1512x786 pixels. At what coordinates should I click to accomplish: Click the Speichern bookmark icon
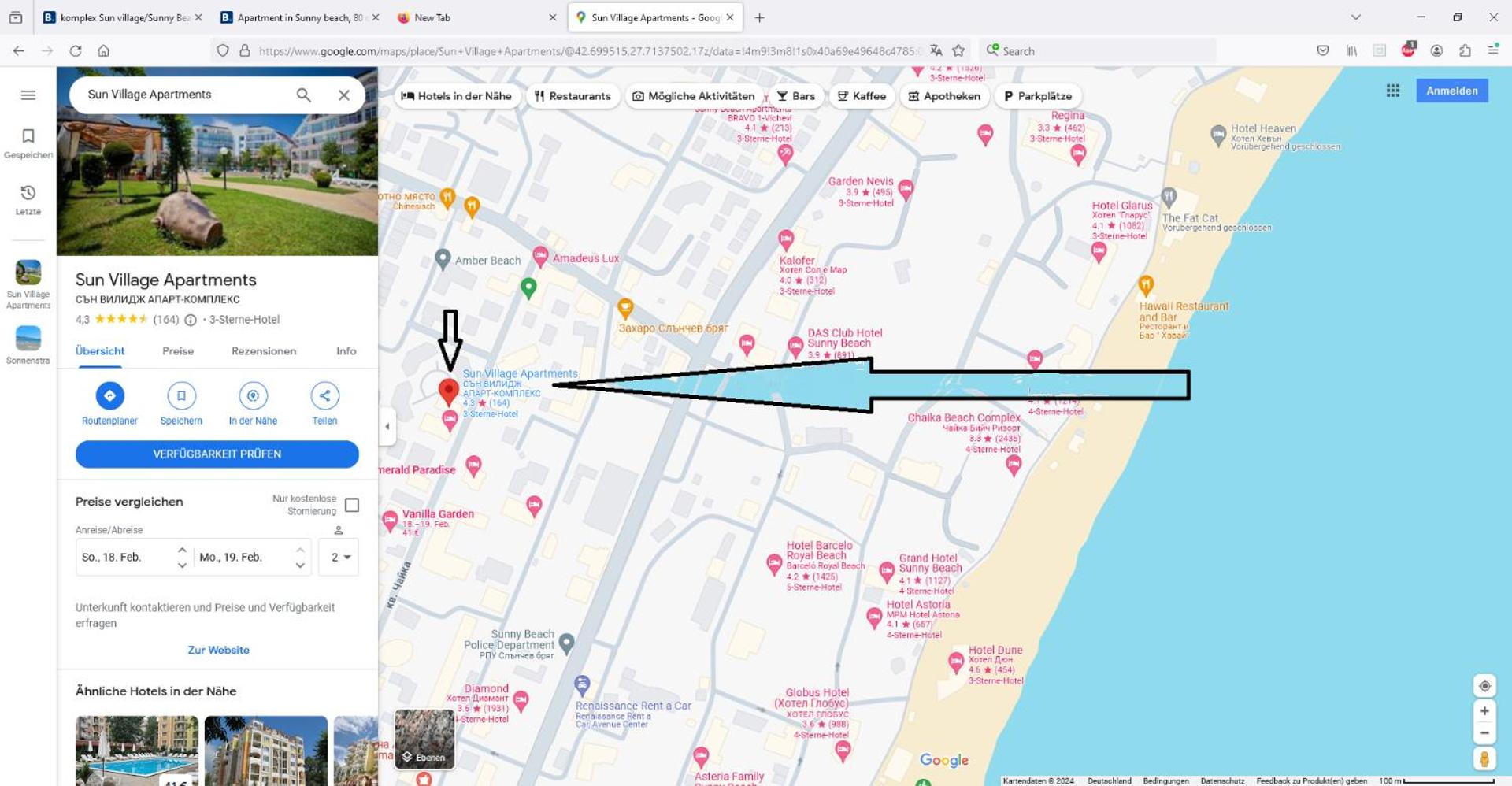(181, 396)
